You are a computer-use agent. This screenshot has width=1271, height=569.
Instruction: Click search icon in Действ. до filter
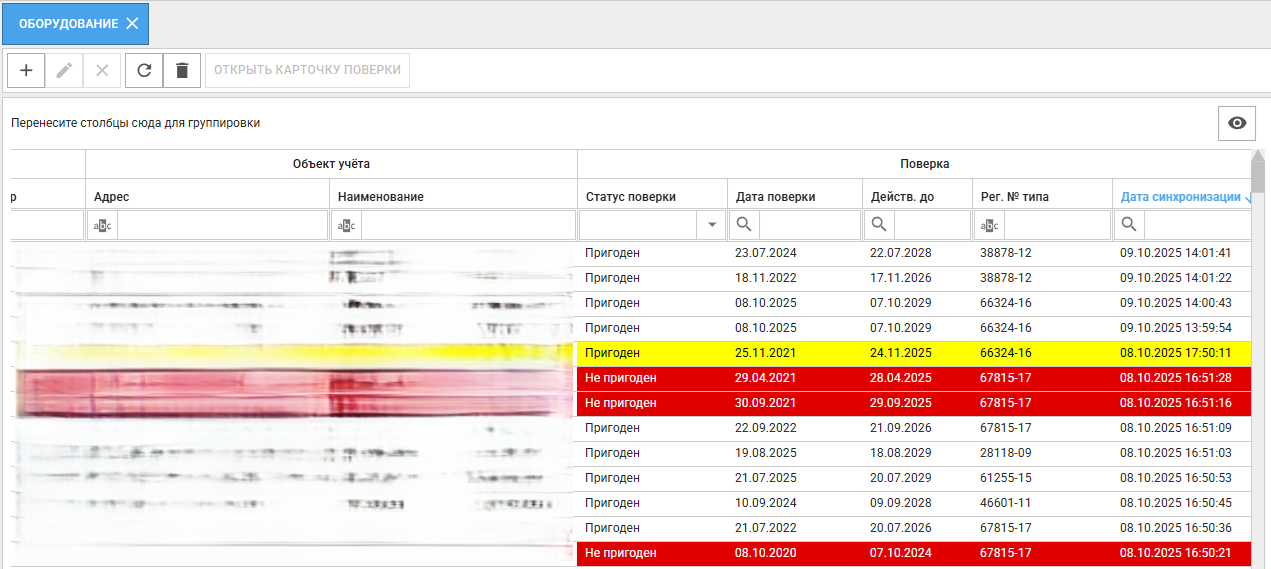(879, 225)
